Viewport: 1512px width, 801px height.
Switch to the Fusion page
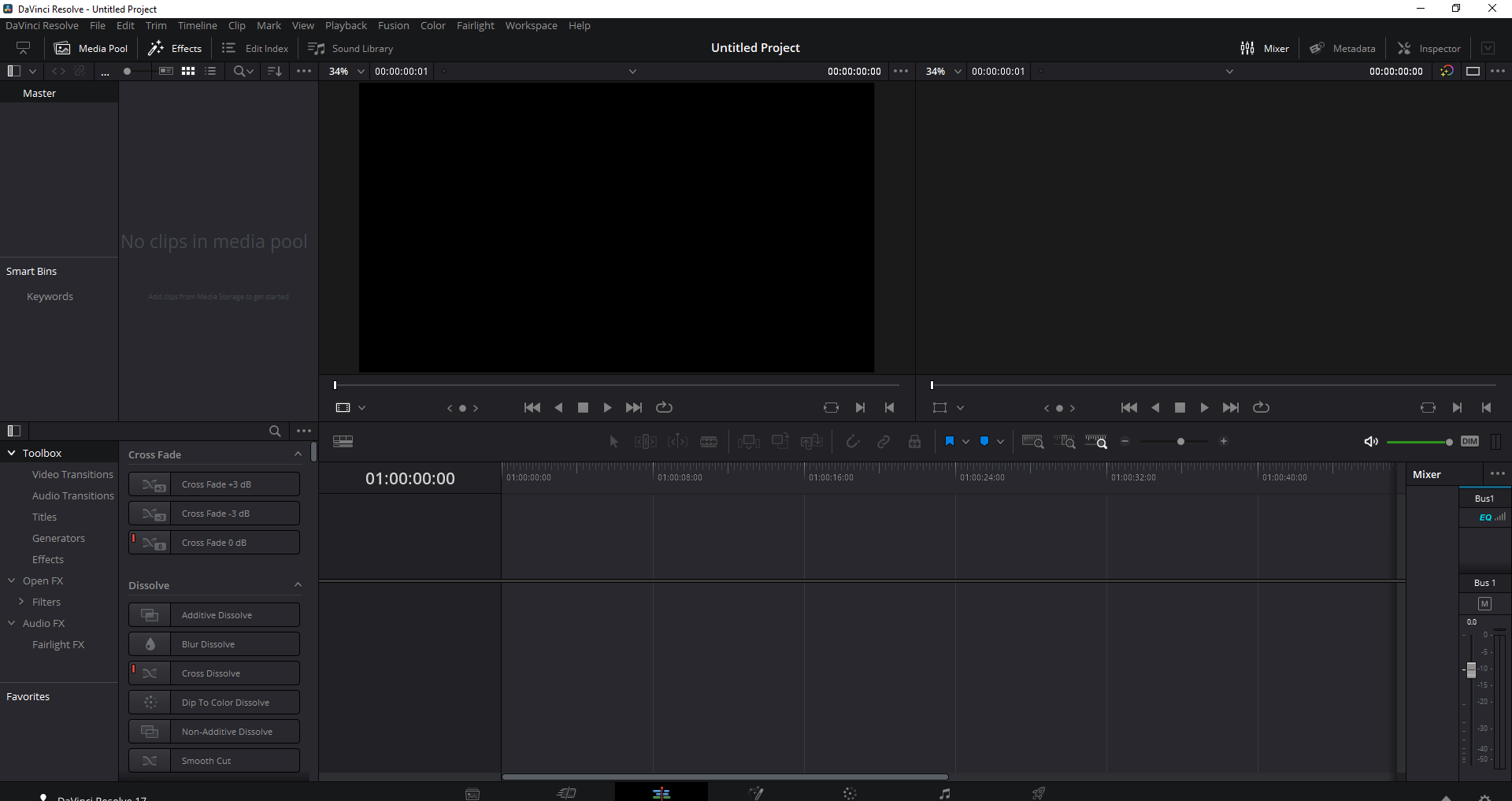756,792
